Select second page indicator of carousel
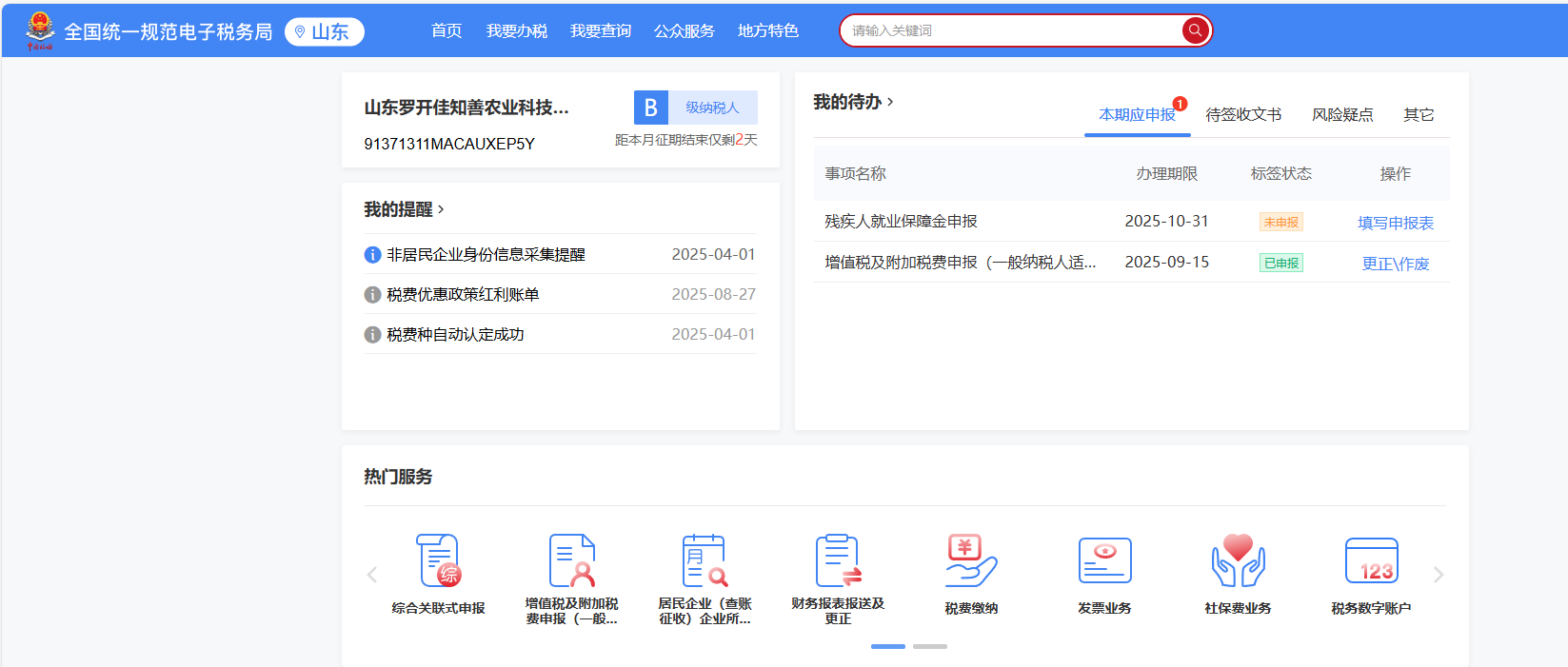This screenshot has height=667, width=1568. [929, 646]
